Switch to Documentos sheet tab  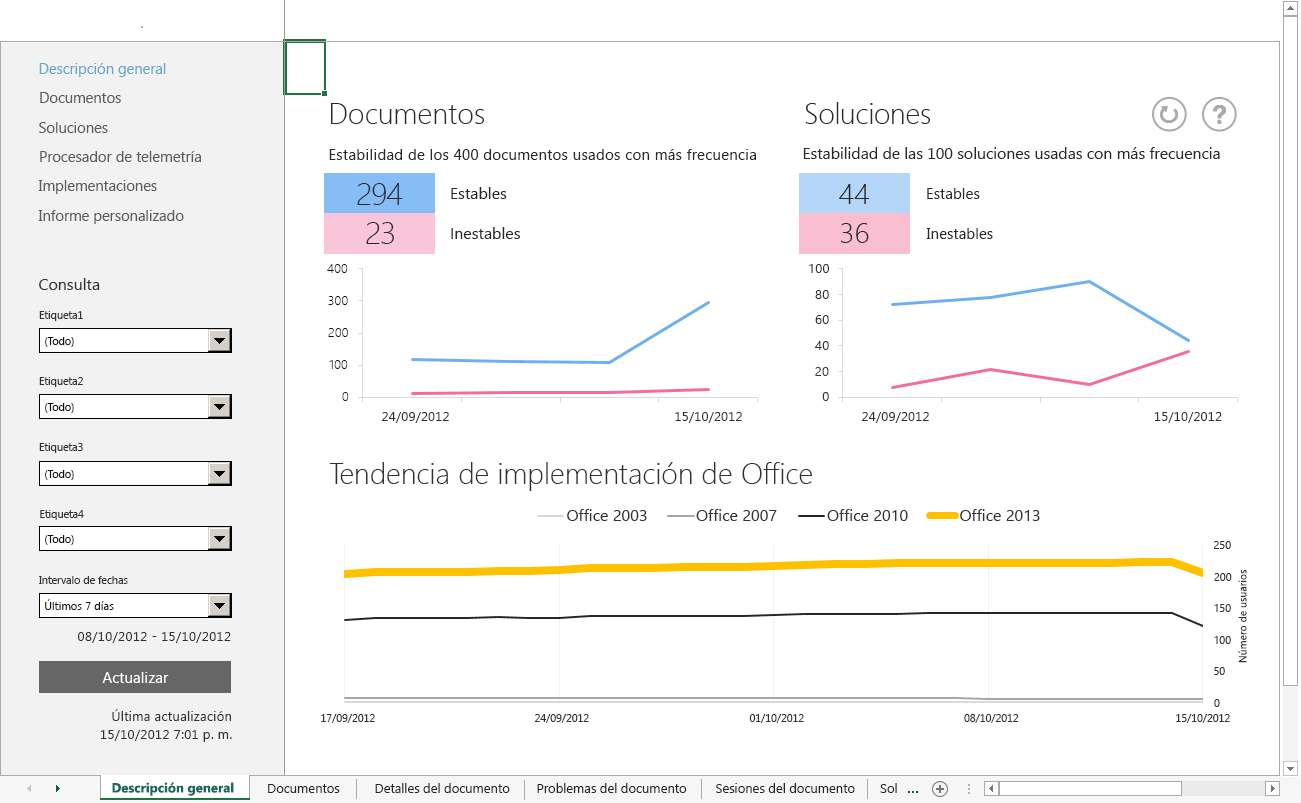coord(303,789)
